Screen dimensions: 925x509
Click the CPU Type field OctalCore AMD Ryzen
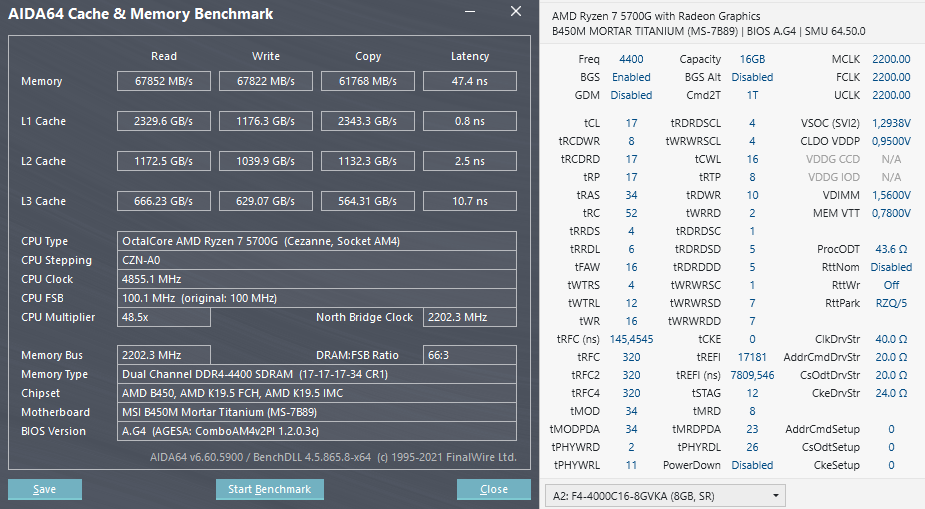coord(317,241)
